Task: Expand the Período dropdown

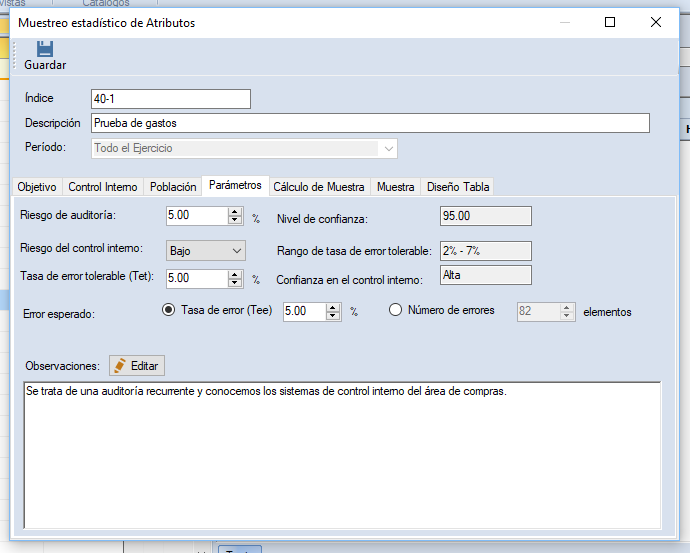Action: (x=387, y=148)
